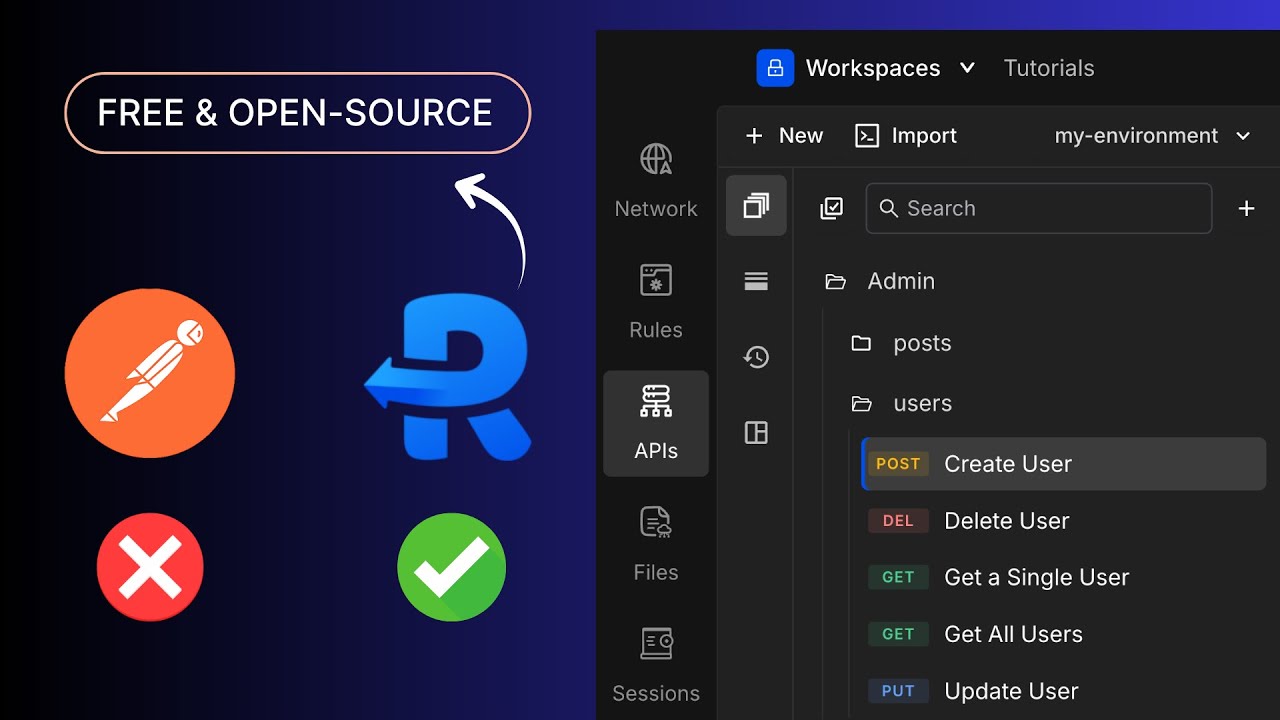Click the Environments stacked-bars icon

click(x=756, y=282)
